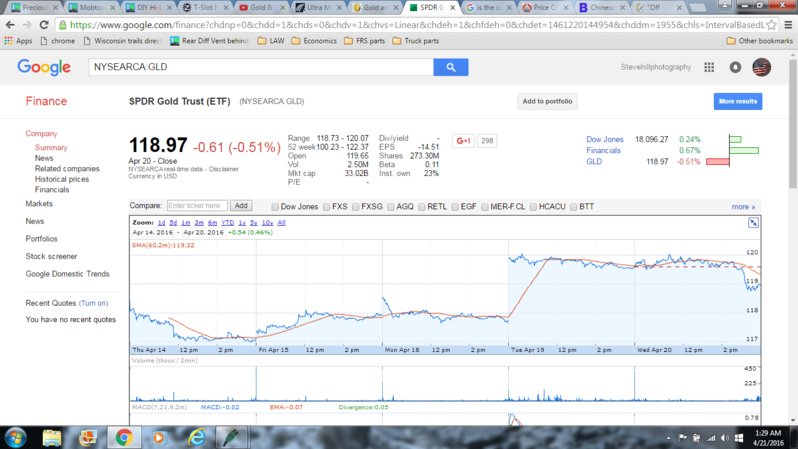
Task: Click the Enter ticker here field
Action: tap(197, 206)
